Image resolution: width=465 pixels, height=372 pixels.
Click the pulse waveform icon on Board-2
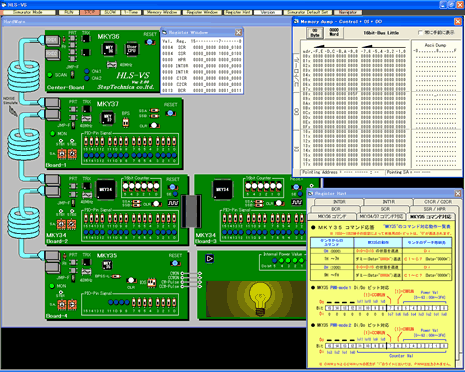[173, 203]
